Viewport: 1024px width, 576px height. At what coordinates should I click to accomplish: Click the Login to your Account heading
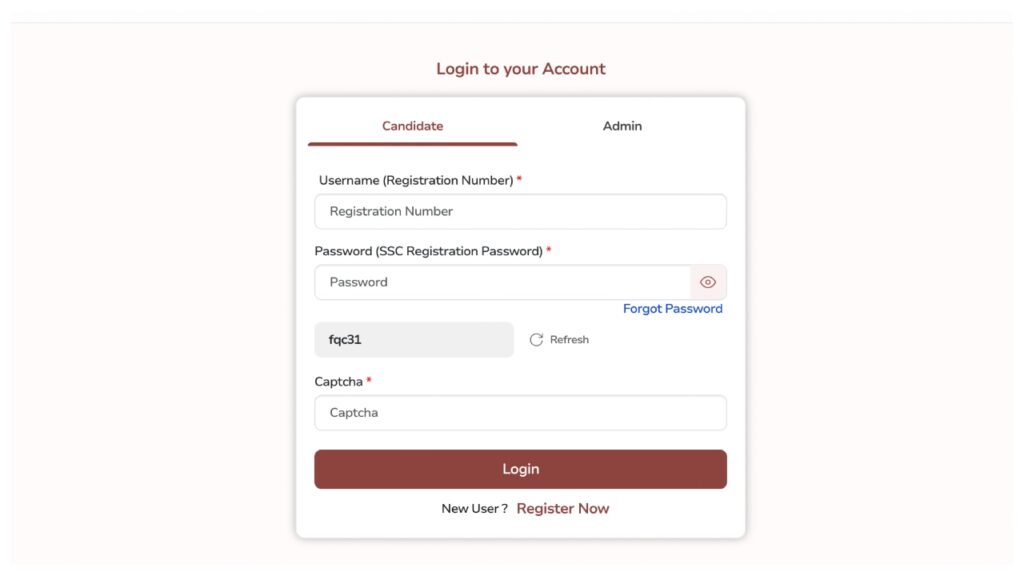click(x=520, y=68)
